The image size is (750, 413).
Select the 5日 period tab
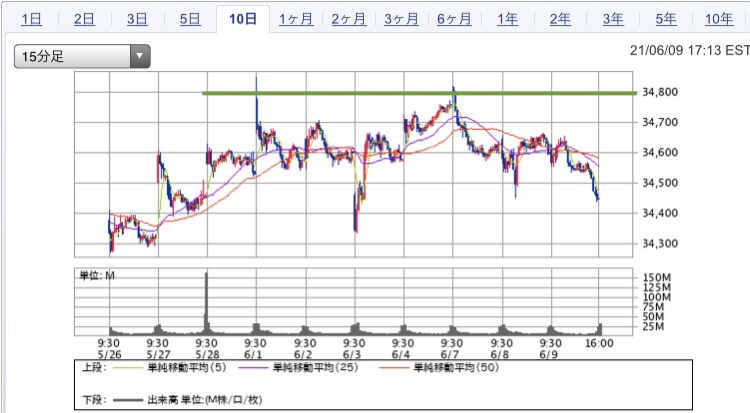(x=190, y=19)
